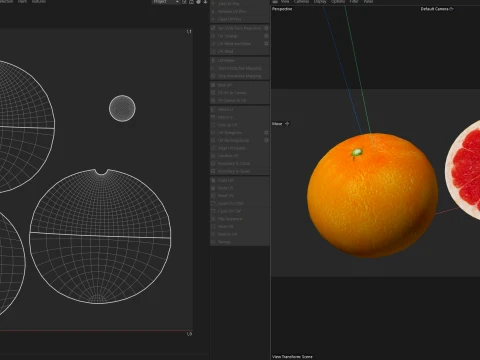Click the UV Relax command
This screenshot has height=360, width=480.
239,61
